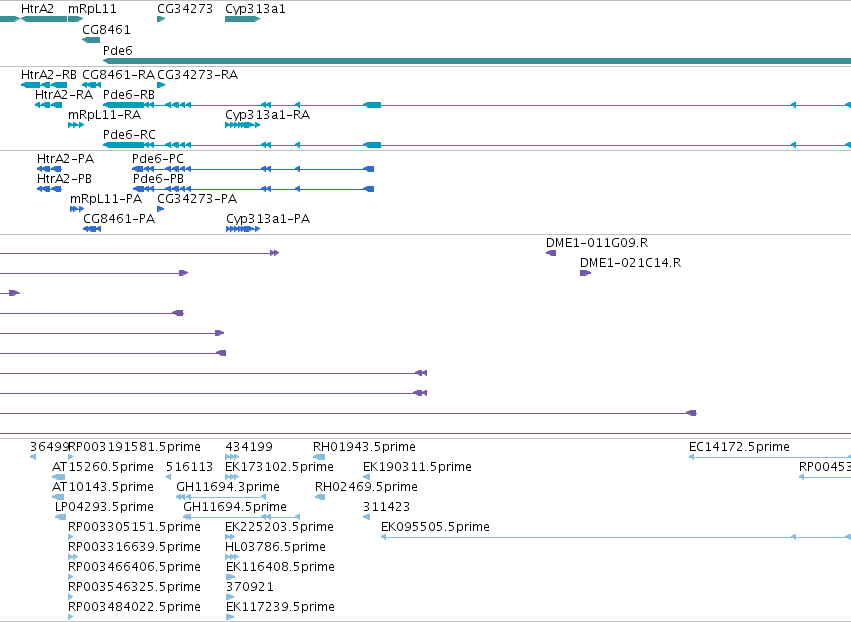Select the Cyp313a1-PA protein label
The image size is (851, 622).
[268, 219]
